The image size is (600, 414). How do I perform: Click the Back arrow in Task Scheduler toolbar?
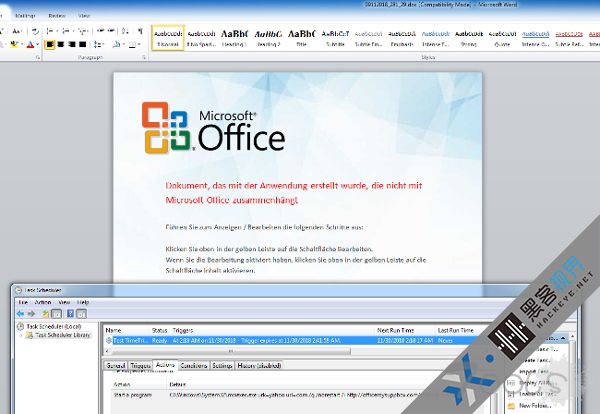point(20,311)
